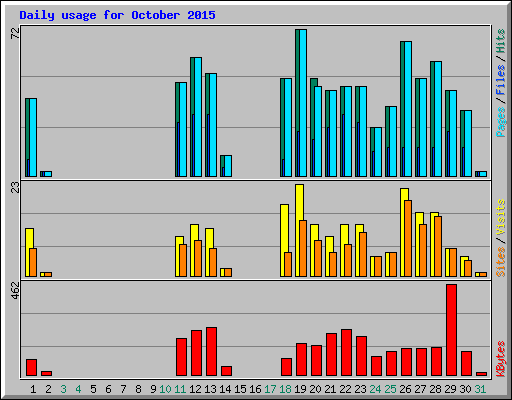This screenshot has height=400, width=512.
Task: Click the hits axis value 72
Action: (15, 33)
